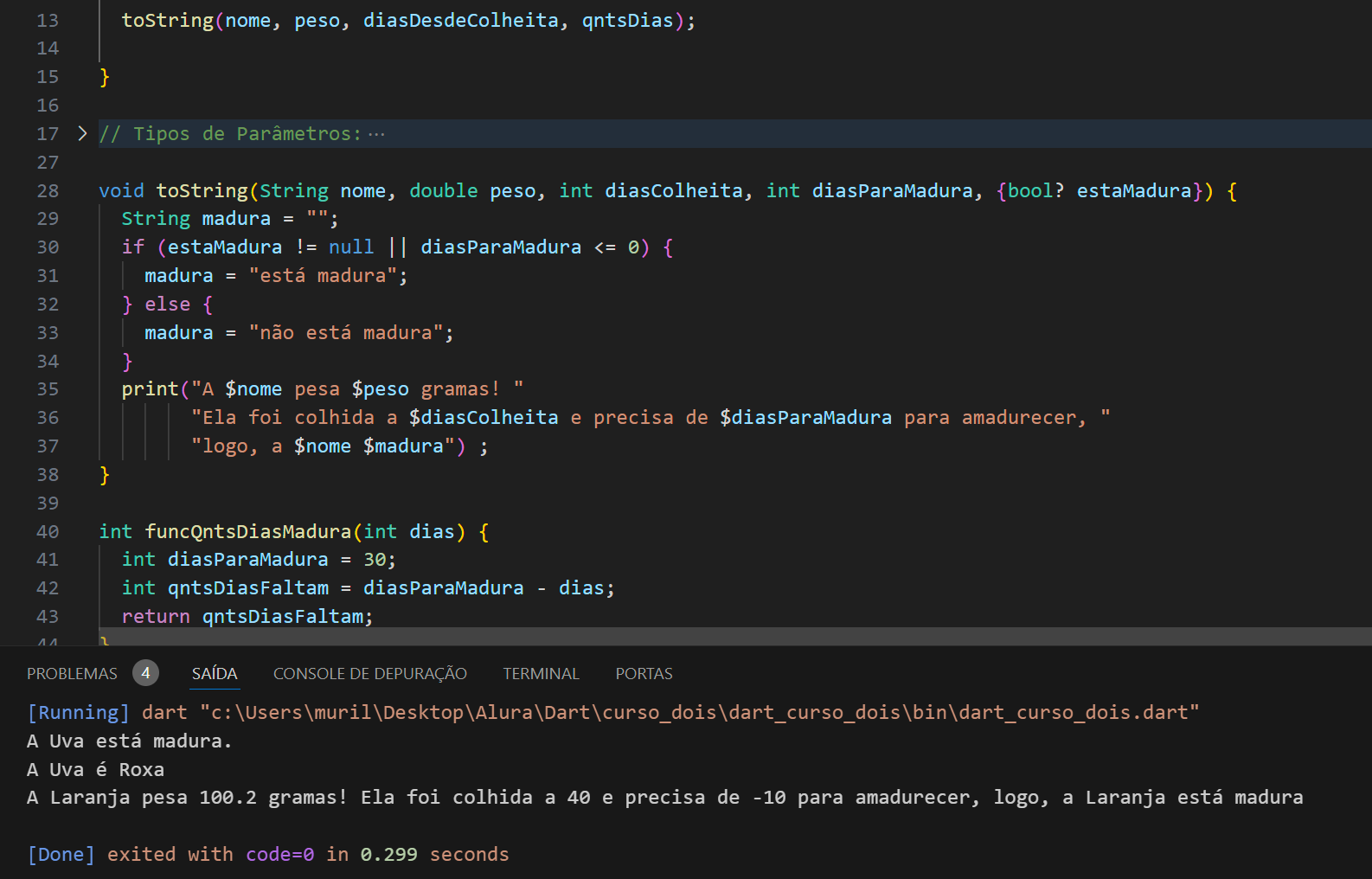Click '[Done]' in the output panel
Image resolution: width=1372 pixels, height=879 pixels.
tap(61, 854)
